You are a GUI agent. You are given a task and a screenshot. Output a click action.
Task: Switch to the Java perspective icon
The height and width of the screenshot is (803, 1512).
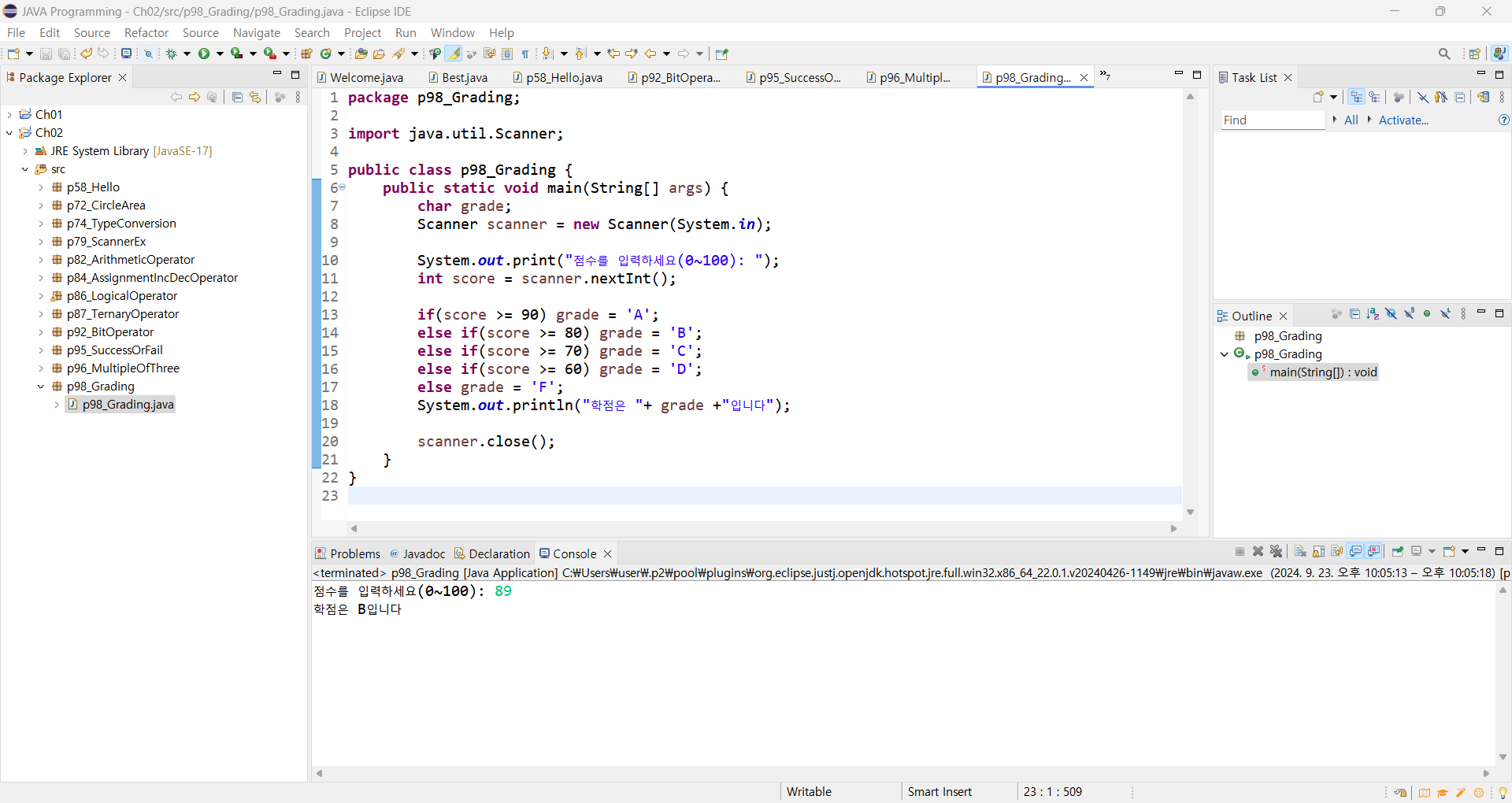(1499, 54)
